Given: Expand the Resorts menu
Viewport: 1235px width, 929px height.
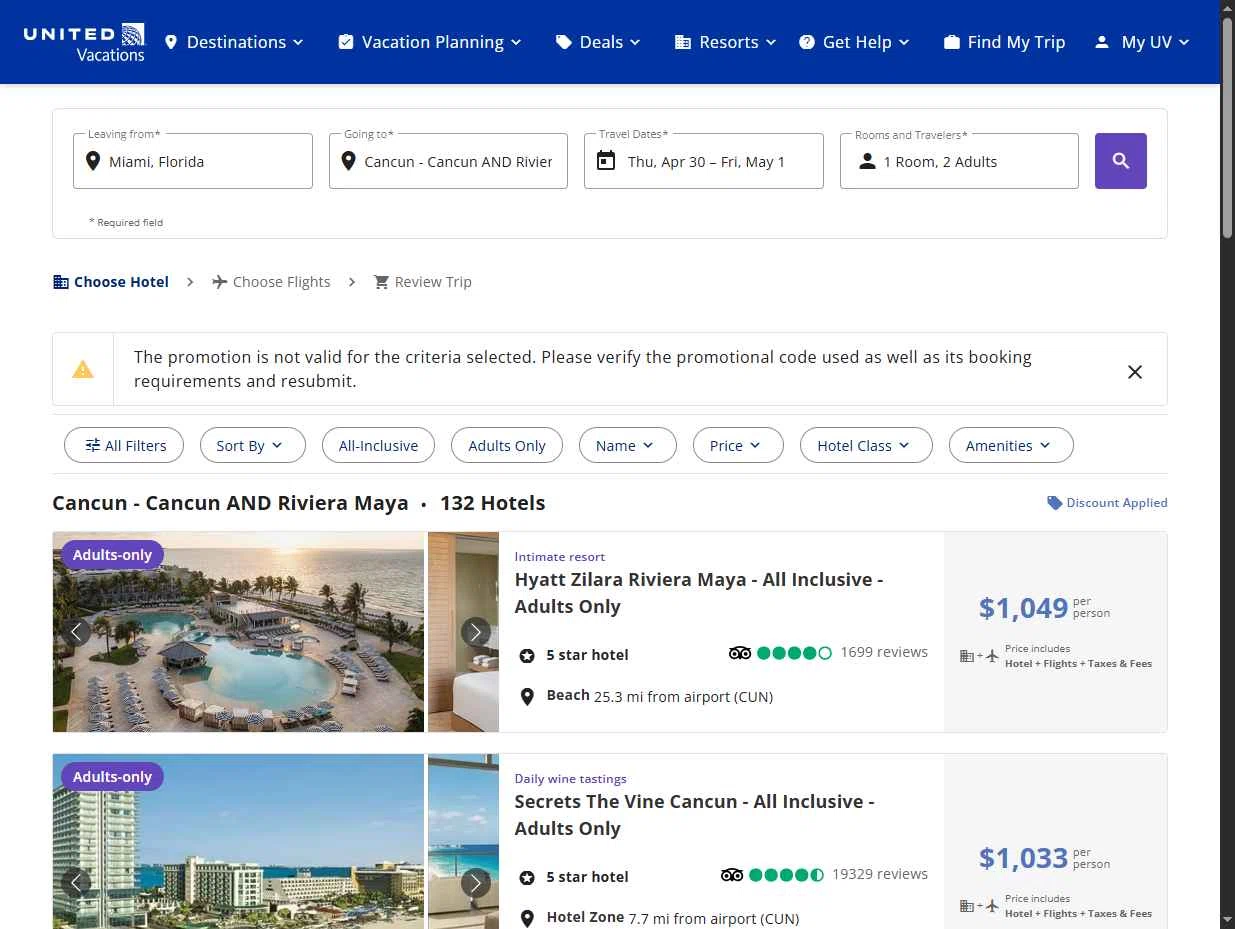Looking at the screenshot, I should (726, 42).
